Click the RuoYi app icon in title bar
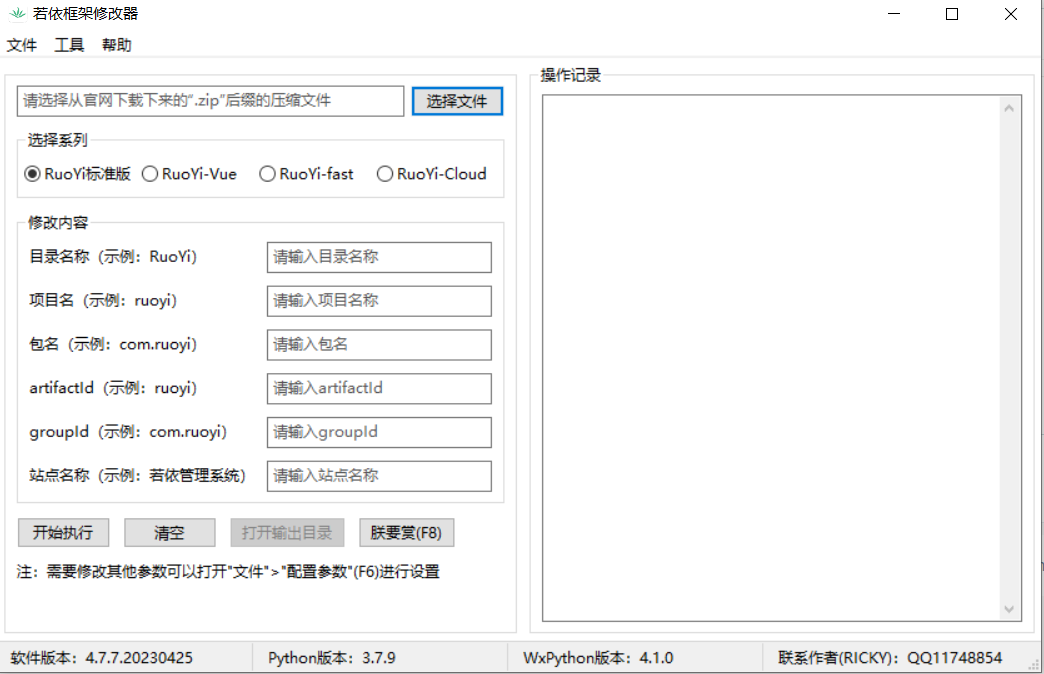This screenshot has width=1044, height=674. [16, 14]
